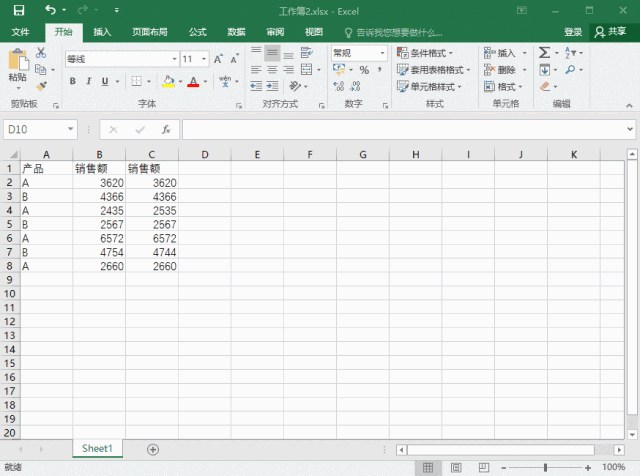
Task: Expand the 条件格式 dropdown menu
Action: (425, 53)
